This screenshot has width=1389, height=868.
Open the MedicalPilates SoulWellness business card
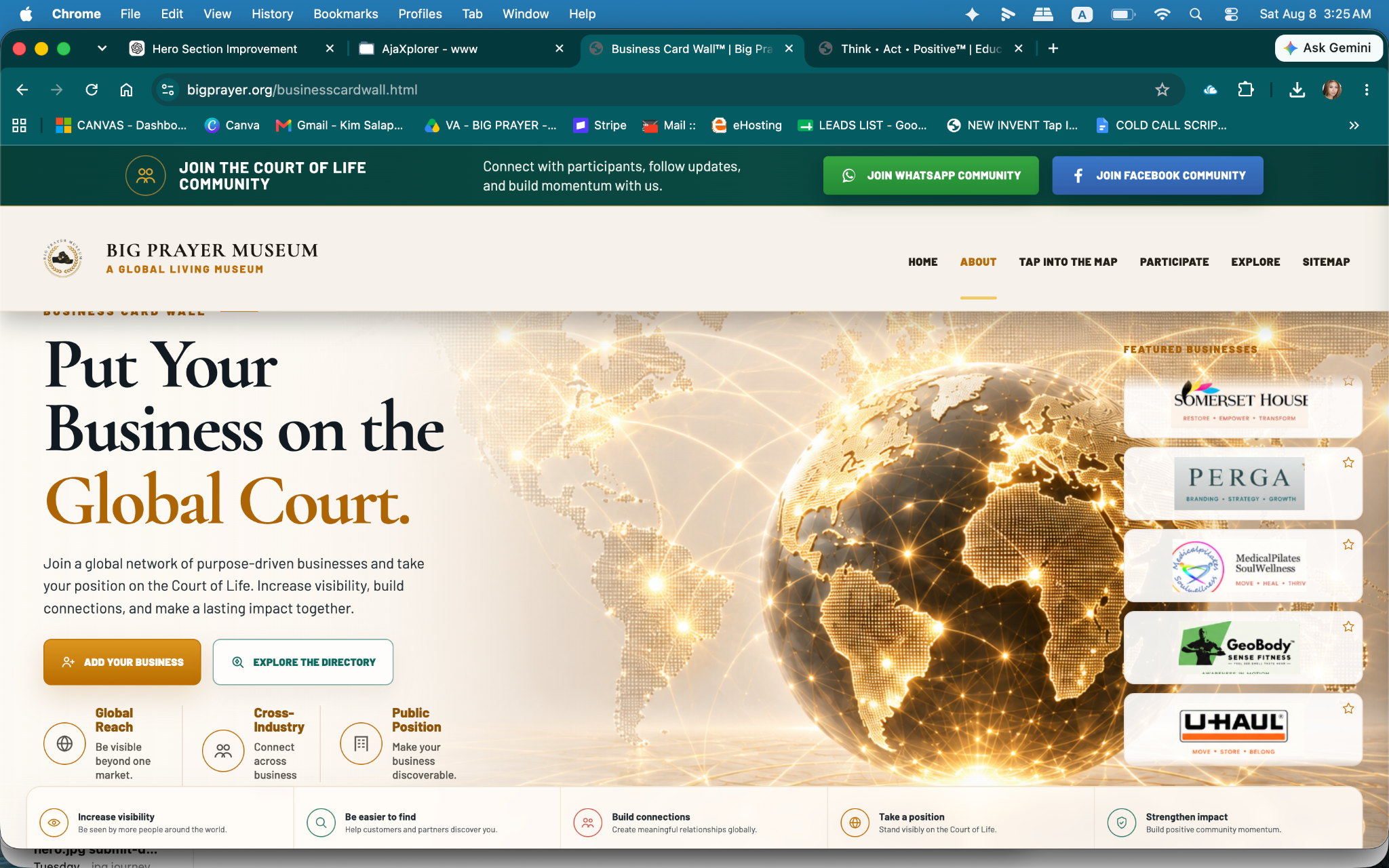(1243, 566)
